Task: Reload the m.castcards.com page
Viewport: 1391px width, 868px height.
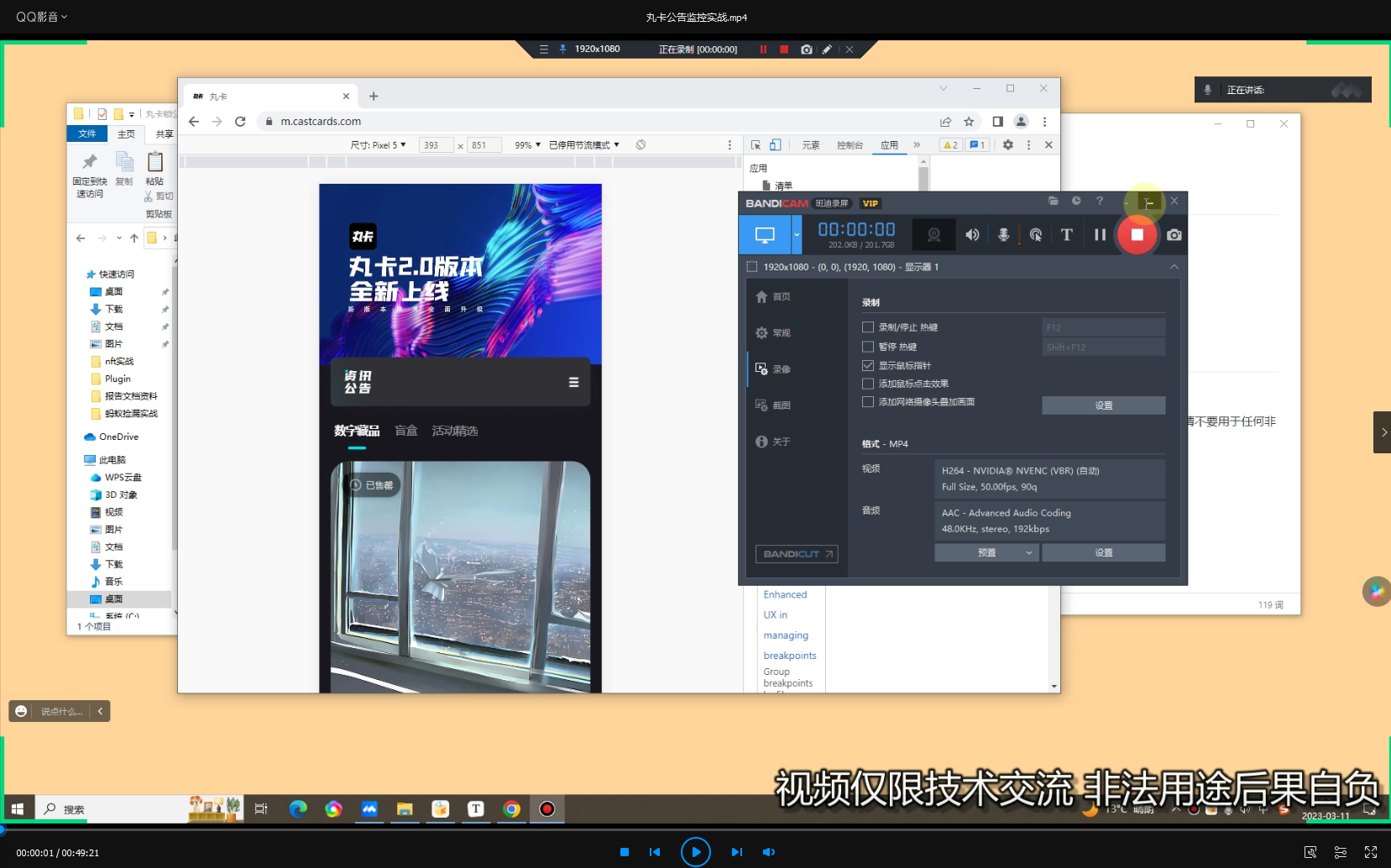Action: (240, 122)
